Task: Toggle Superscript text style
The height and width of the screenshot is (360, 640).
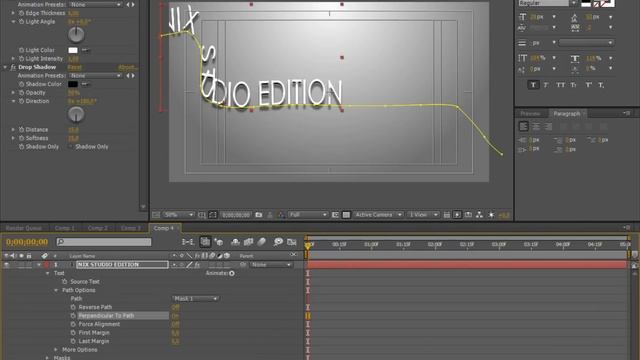Action: pos(589,85)
